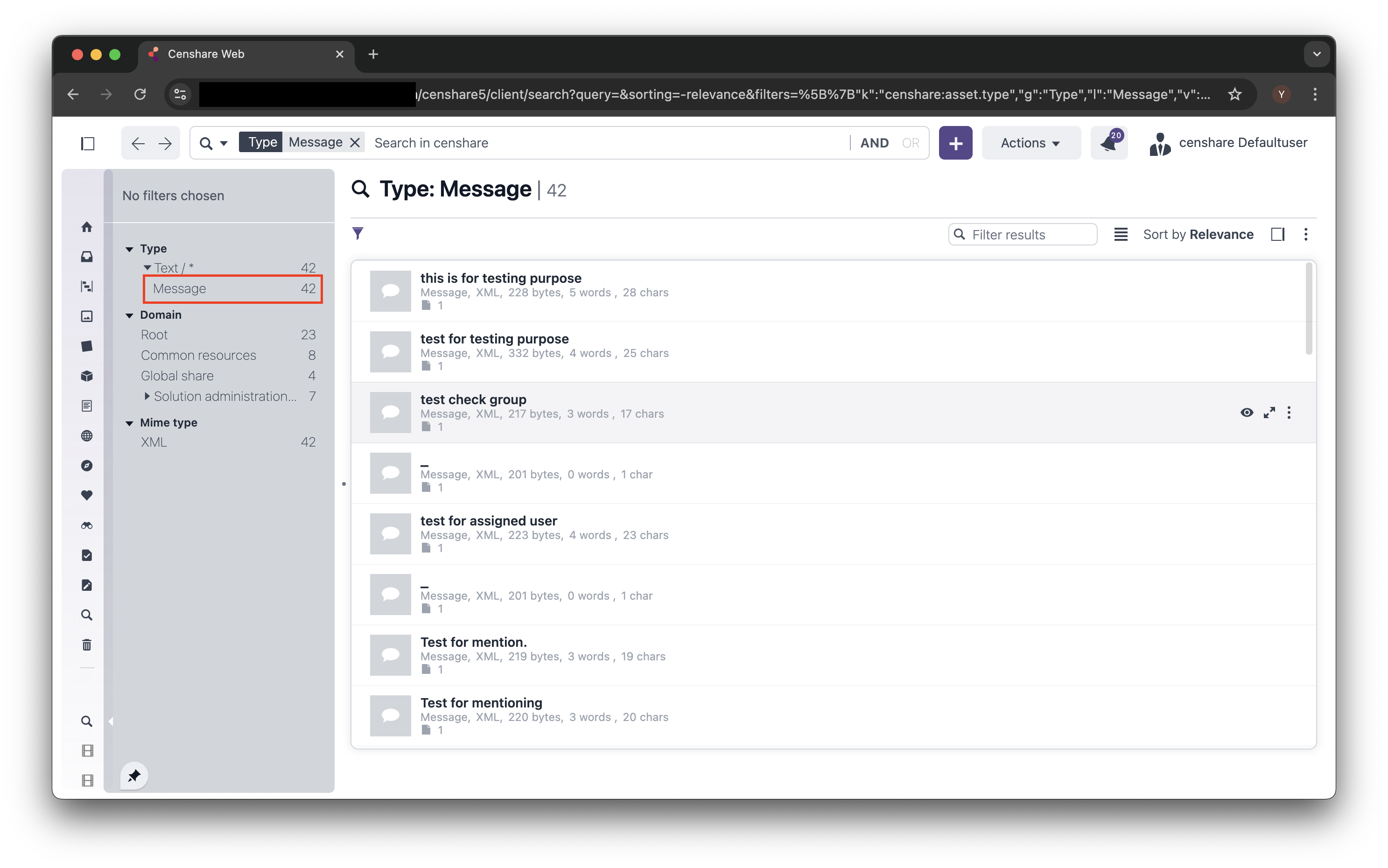Remove the Type Message search chip

355,143
